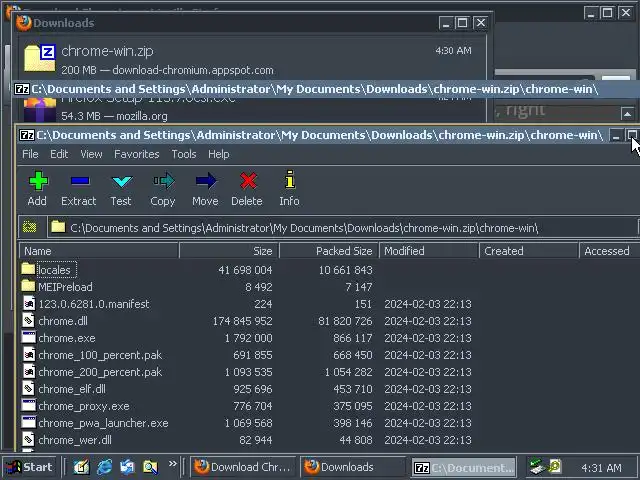Click the Add toolbar icon
The width and height of the screenshot is (640, 480).
(x=38, y=181)
